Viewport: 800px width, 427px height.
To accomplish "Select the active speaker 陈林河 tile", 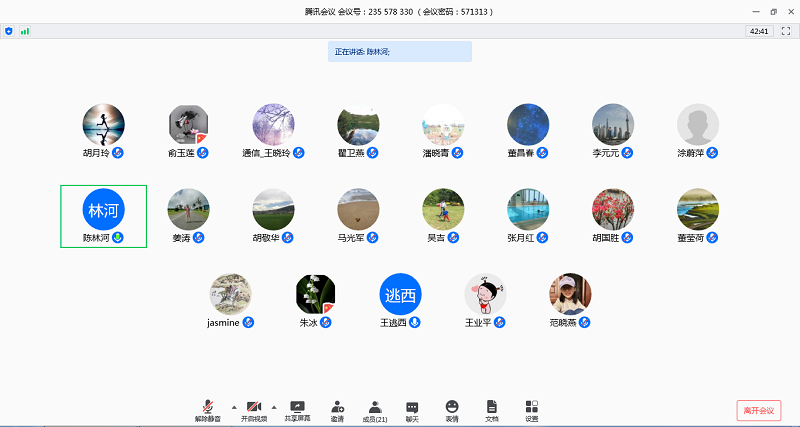I will (103, 215).
